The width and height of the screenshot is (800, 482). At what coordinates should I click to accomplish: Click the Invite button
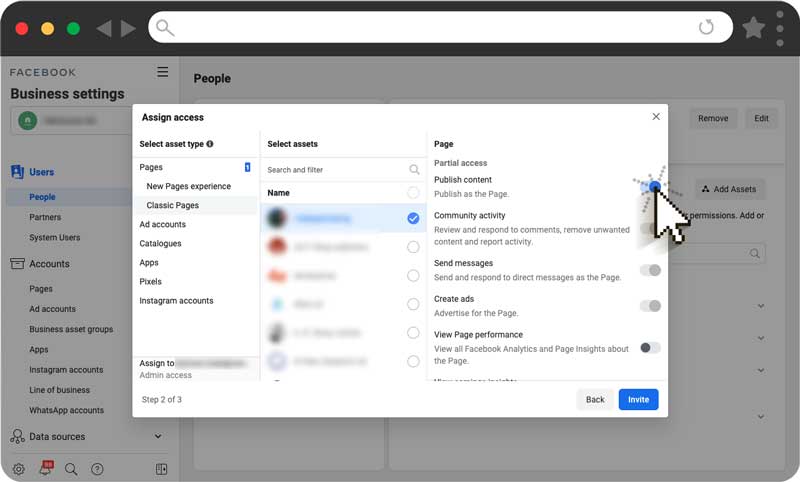(638, 399)
